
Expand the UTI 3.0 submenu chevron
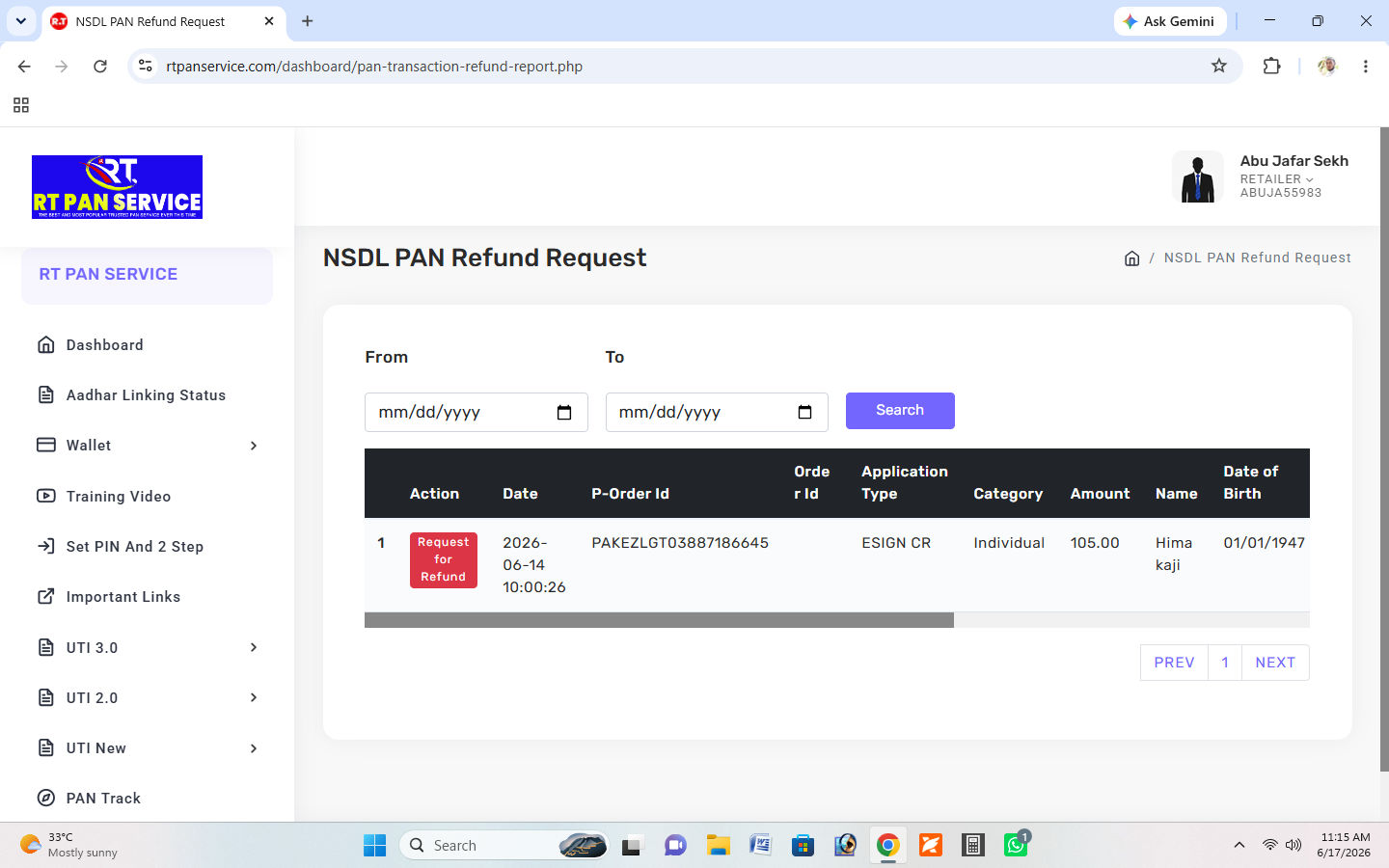(254, 647)
